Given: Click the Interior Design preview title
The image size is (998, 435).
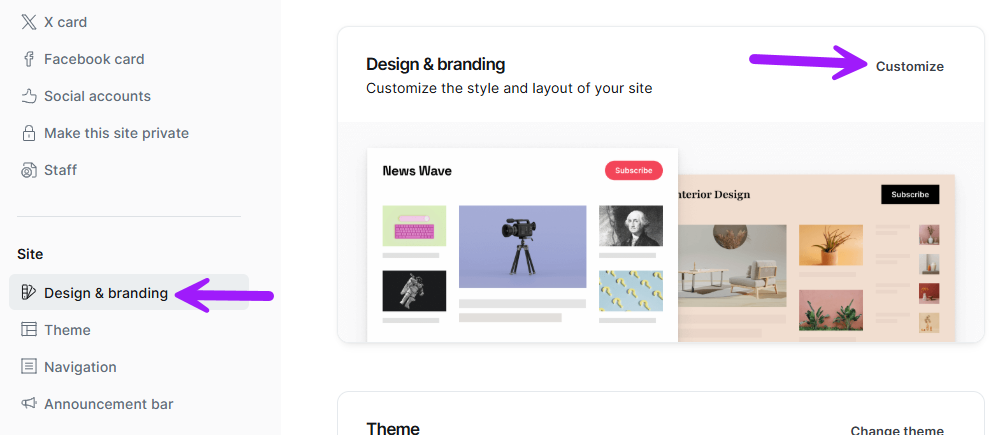Looking at the screenshot, I should (x=714, y=194).
